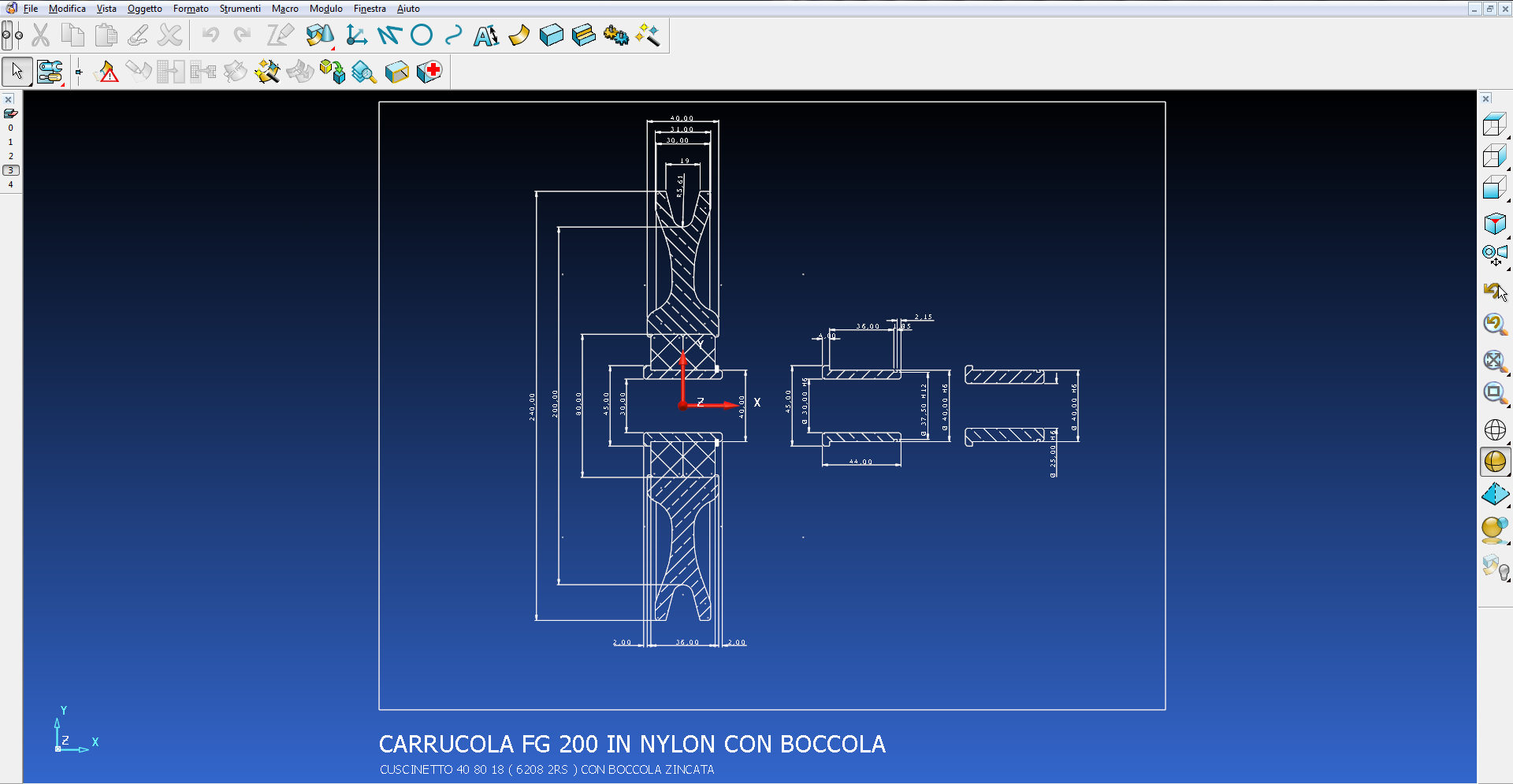Open the magic wand wizard tool
This screenshot has width=1513, height=784.
649,35
